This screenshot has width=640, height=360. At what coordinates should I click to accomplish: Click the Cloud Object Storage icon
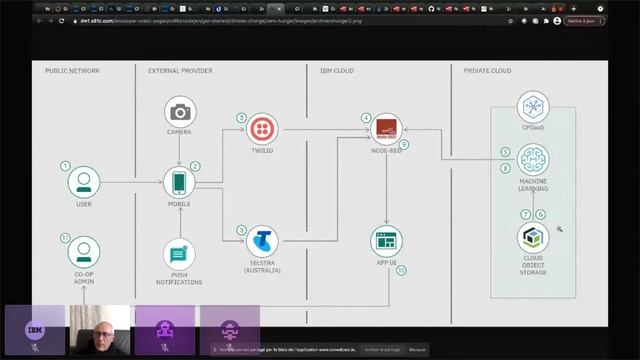[x=533, y=237]
